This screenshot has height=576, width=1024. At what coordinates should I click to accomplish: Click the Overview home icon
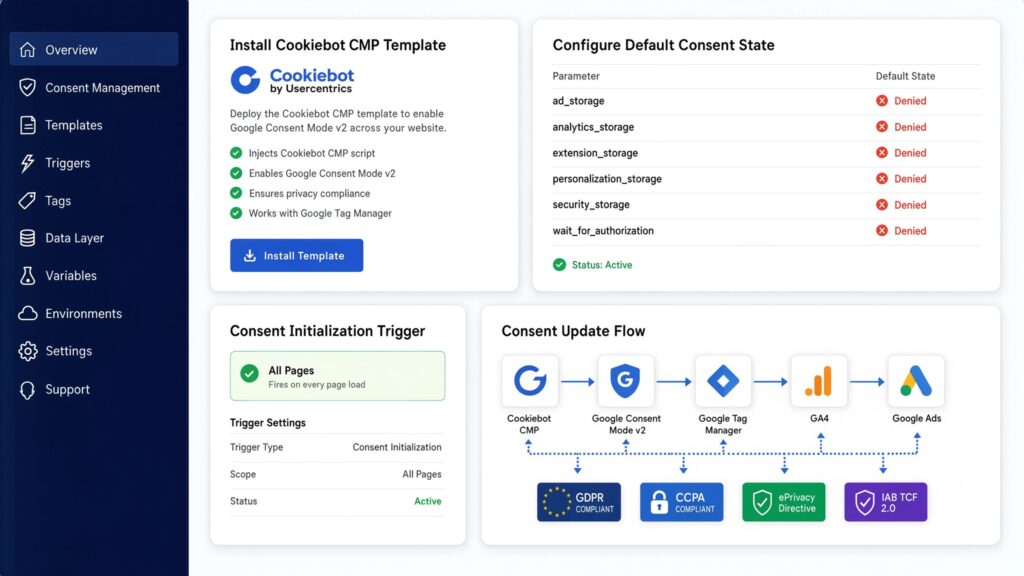(27, 50)
